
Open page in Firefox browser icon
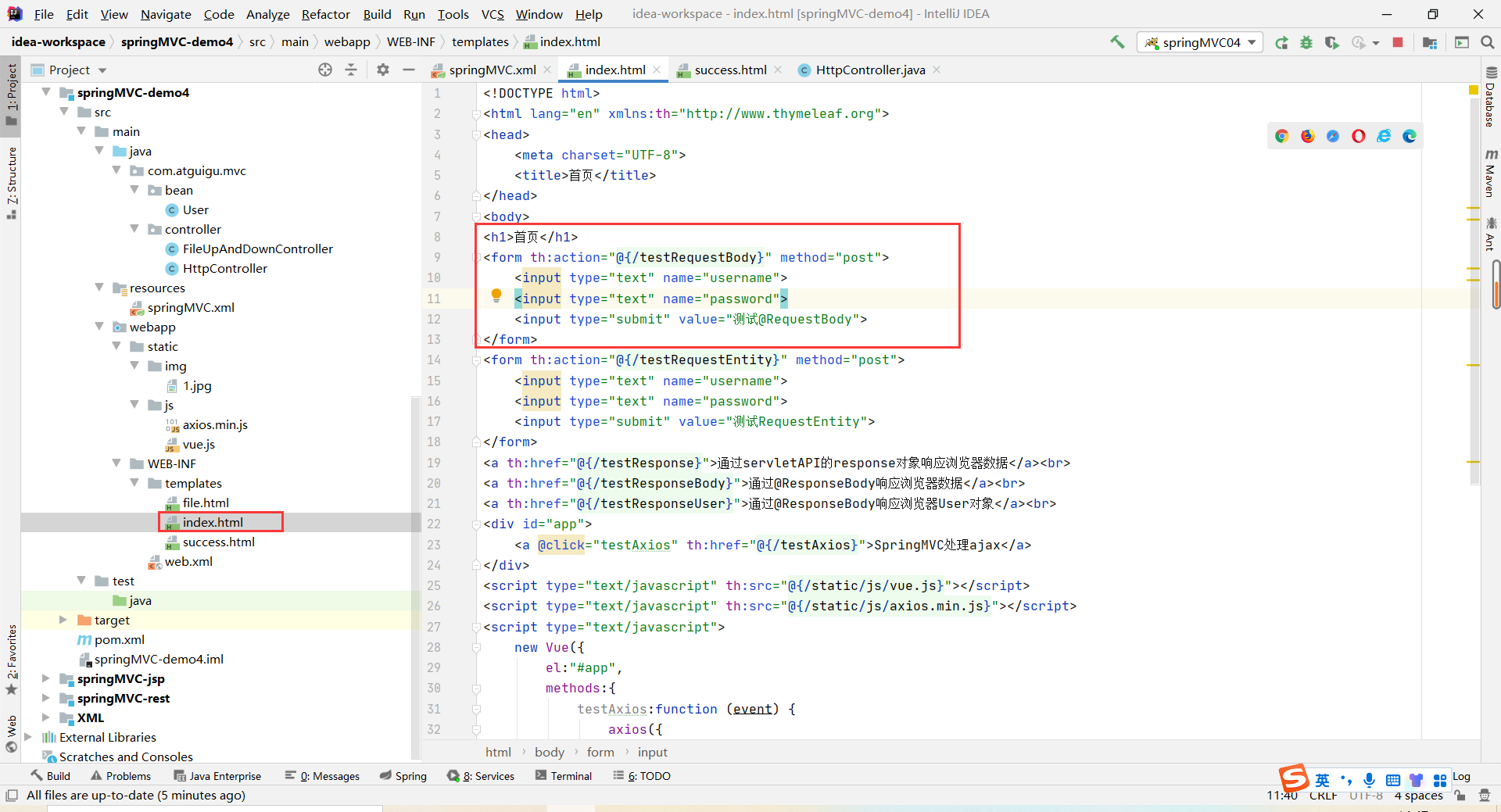(x=1307, y=136)
